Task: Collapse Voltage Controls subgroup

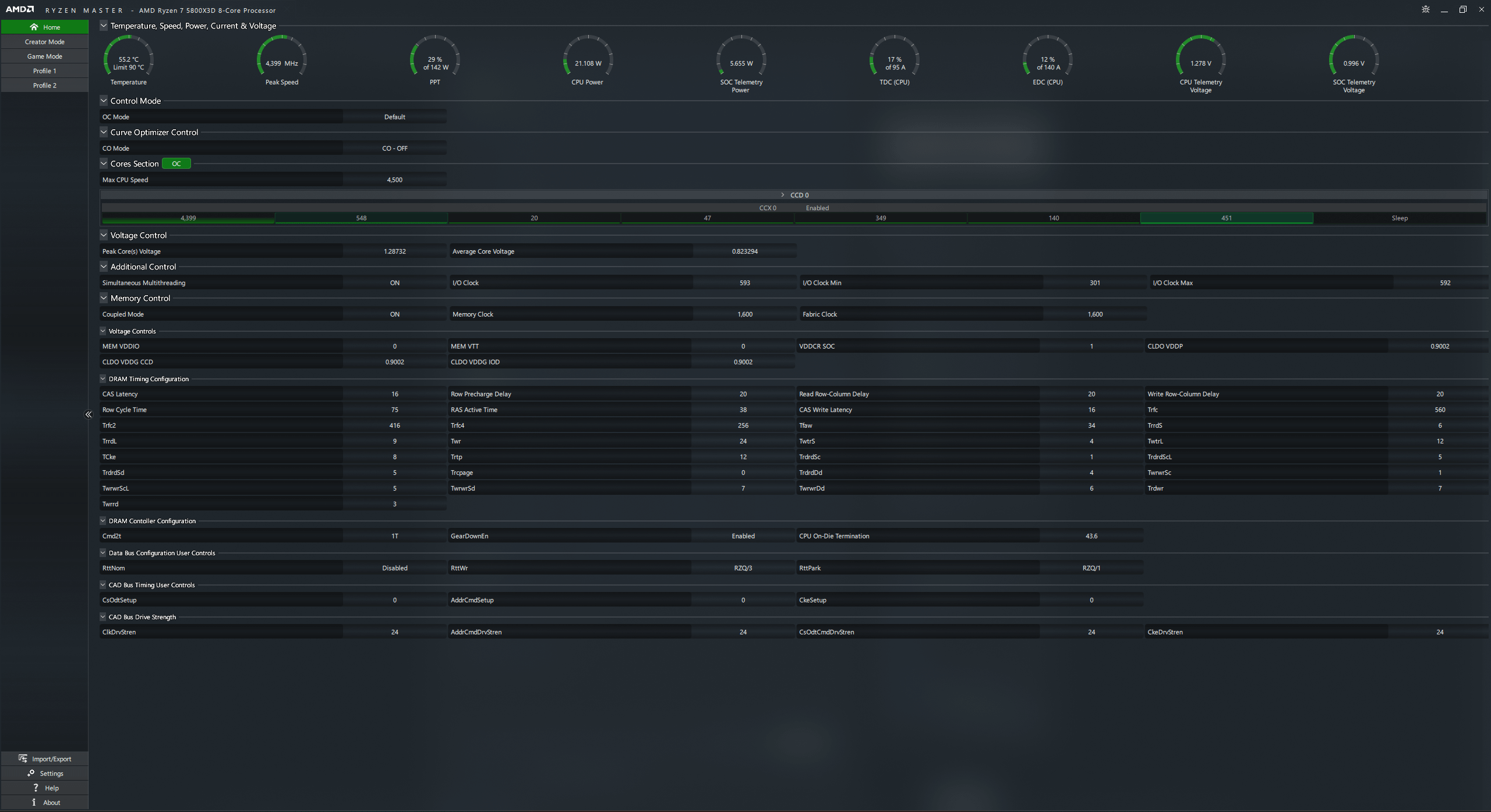Action: pyautogui.click(x=103, y=331)
